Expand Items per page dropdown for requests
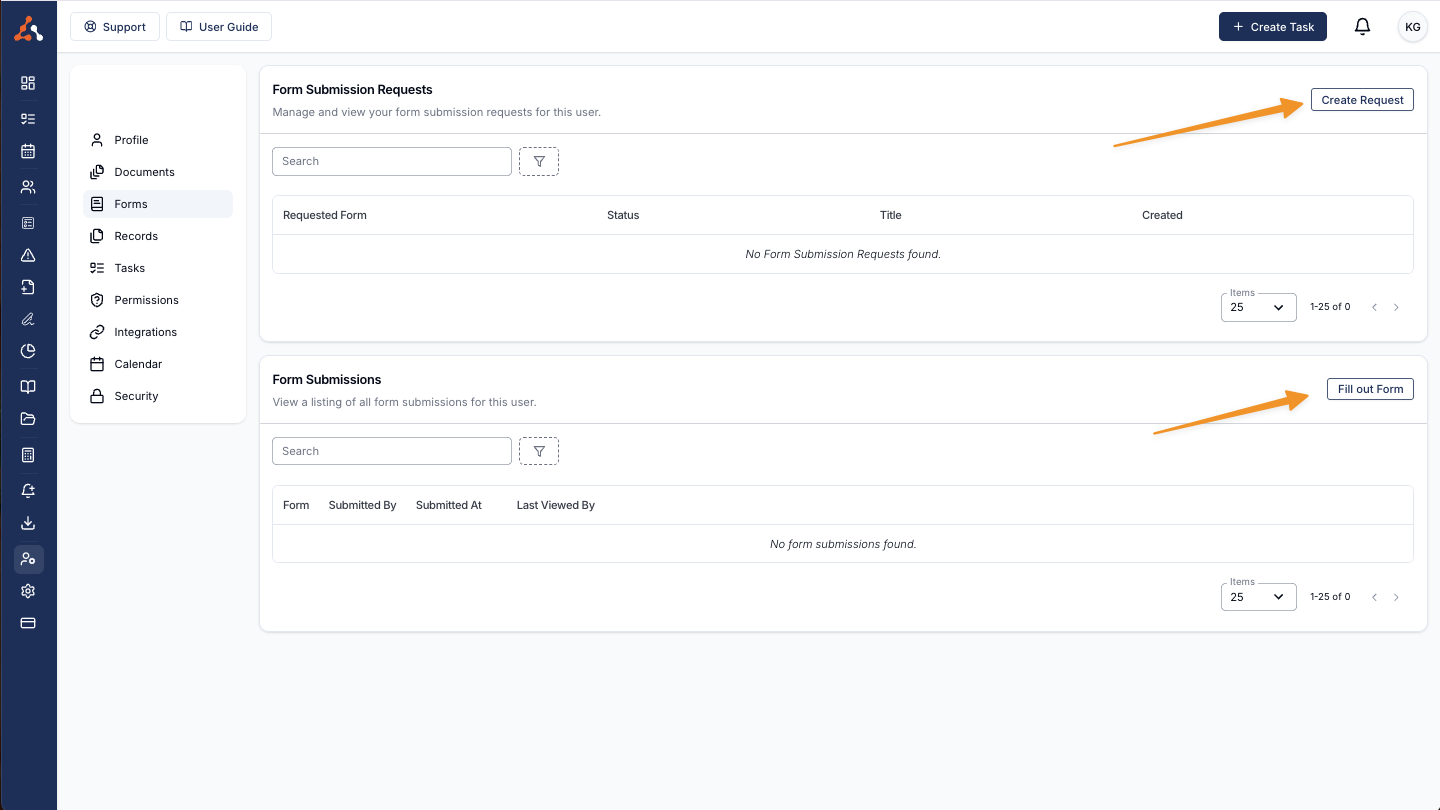The image size is (1440, 810). pos(1258,307)
